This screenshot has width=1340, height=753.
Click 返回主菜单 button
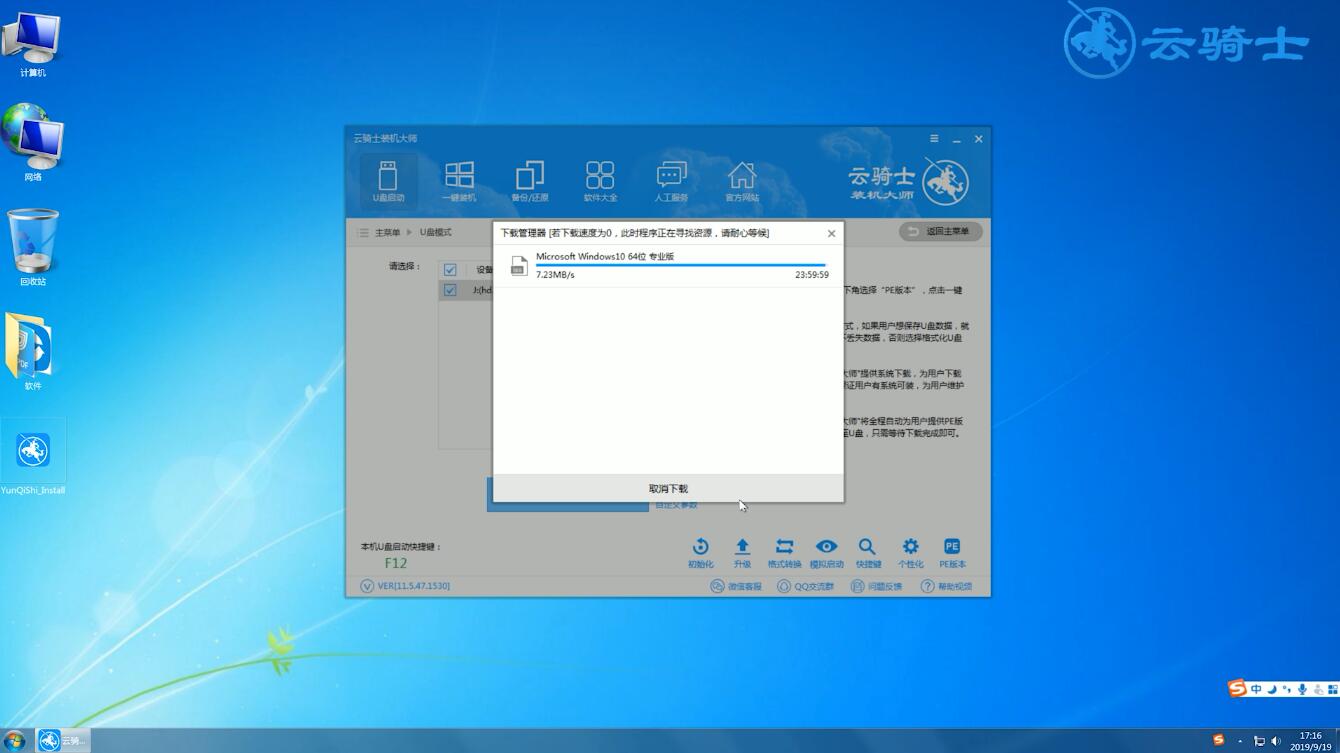click(940, 231)
